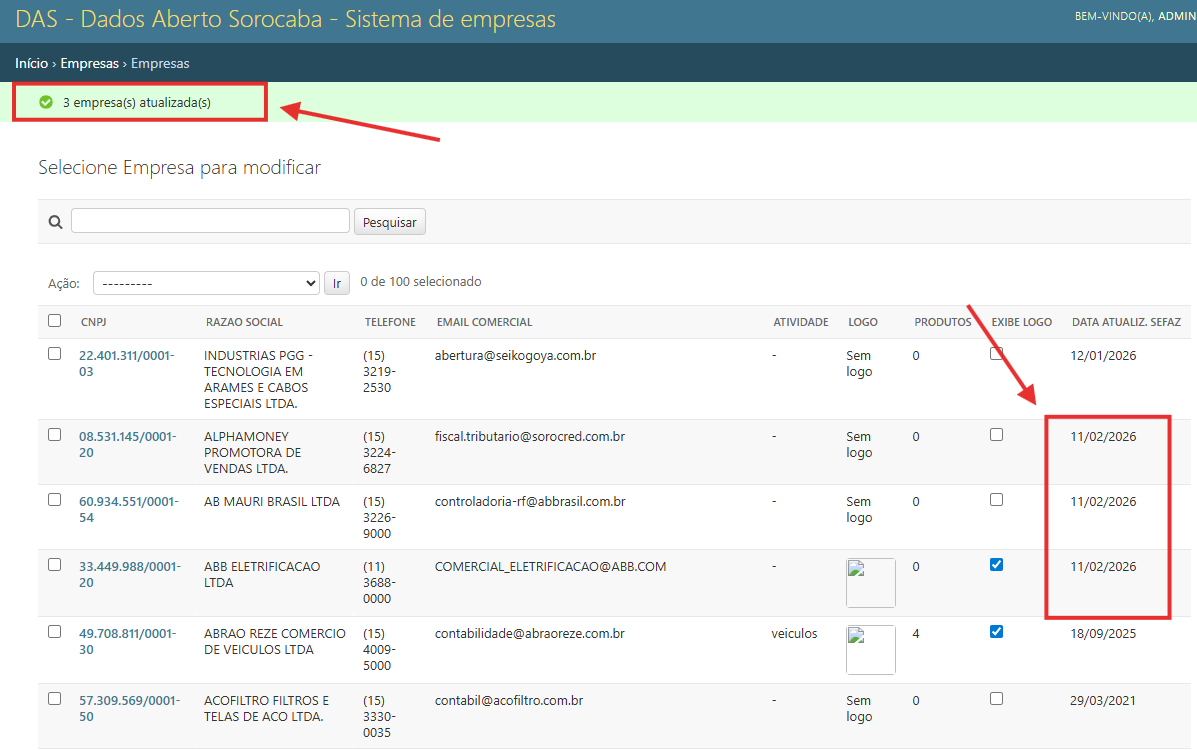Select the Acofiltro Filtros row checkbox
The width and height of the screenshot is (1197, 750).
(x=54, y=699)
